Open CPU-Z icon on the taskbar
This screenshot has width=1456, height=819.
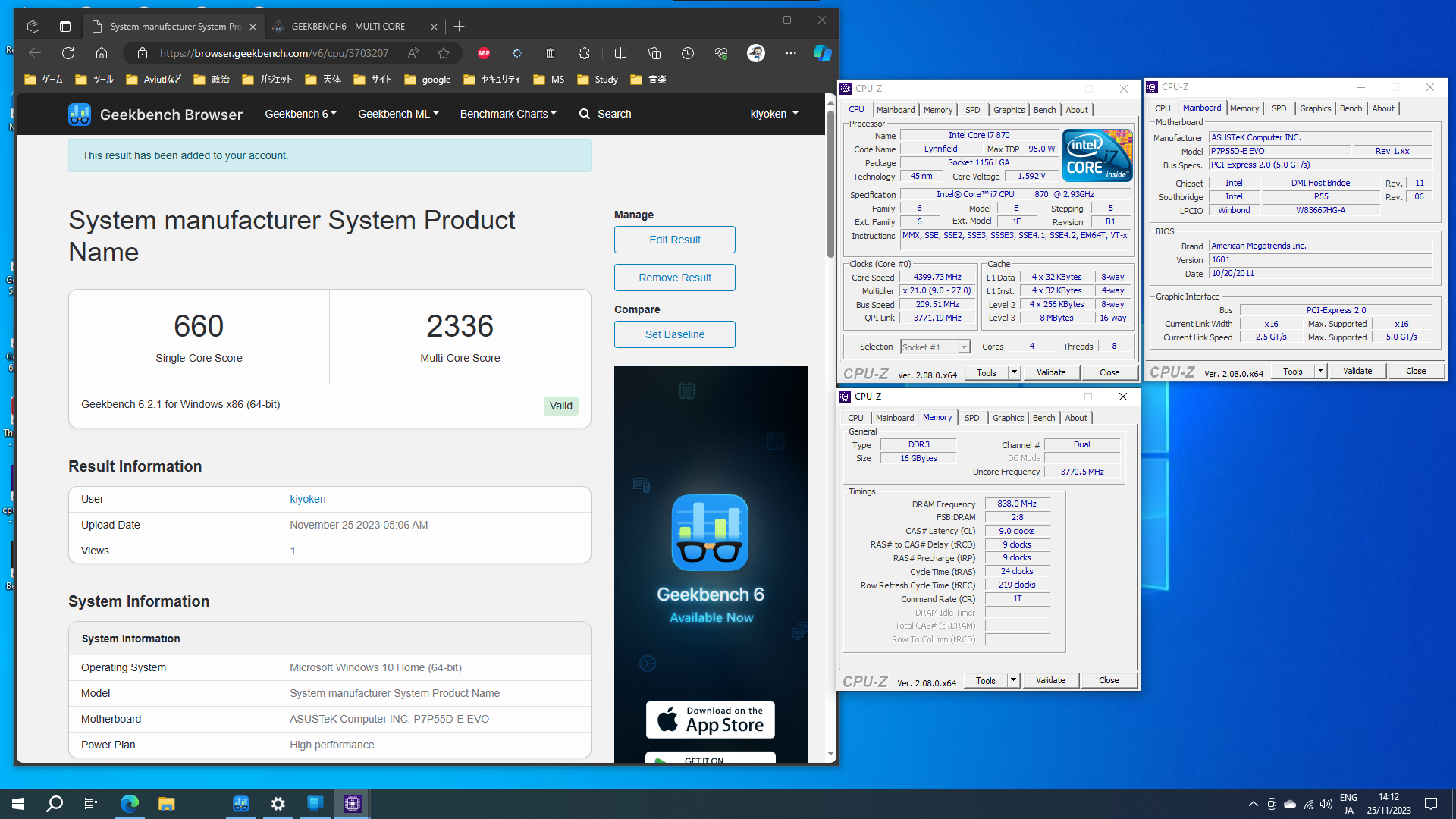click(x=353, y=804)
